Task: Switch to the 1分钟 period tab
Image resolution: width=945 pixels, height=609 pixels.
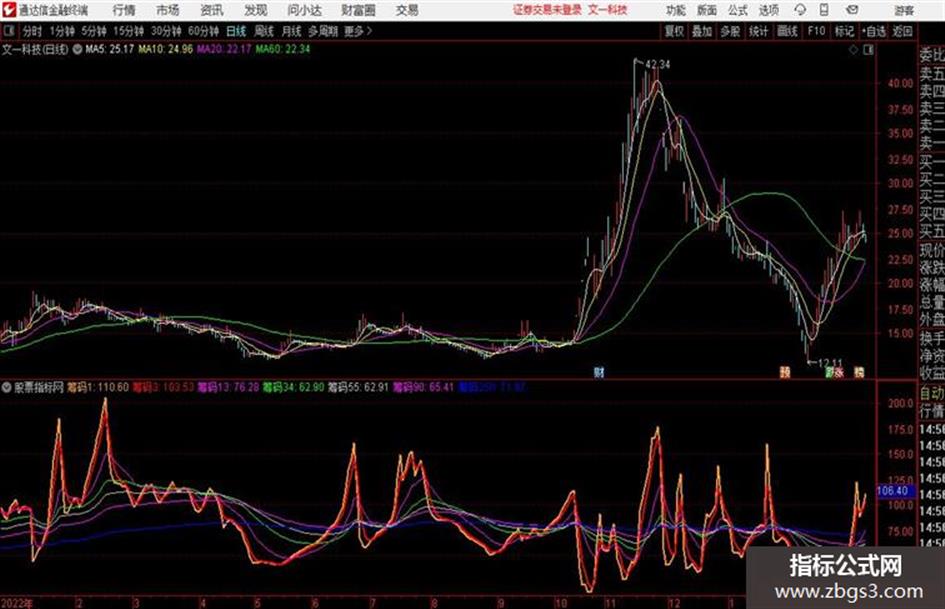Action: (x=62, y=31)
